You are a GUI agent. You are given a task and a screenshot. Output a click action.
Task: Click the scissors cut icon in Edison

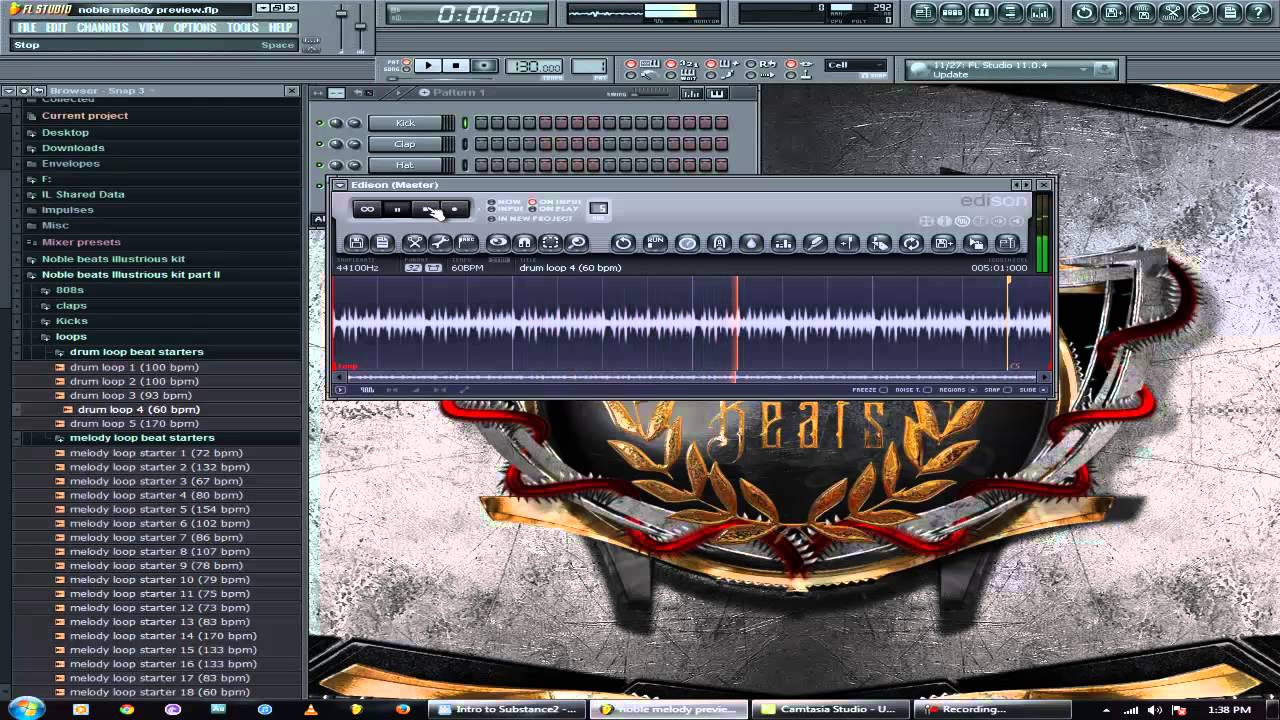(415, 243)
